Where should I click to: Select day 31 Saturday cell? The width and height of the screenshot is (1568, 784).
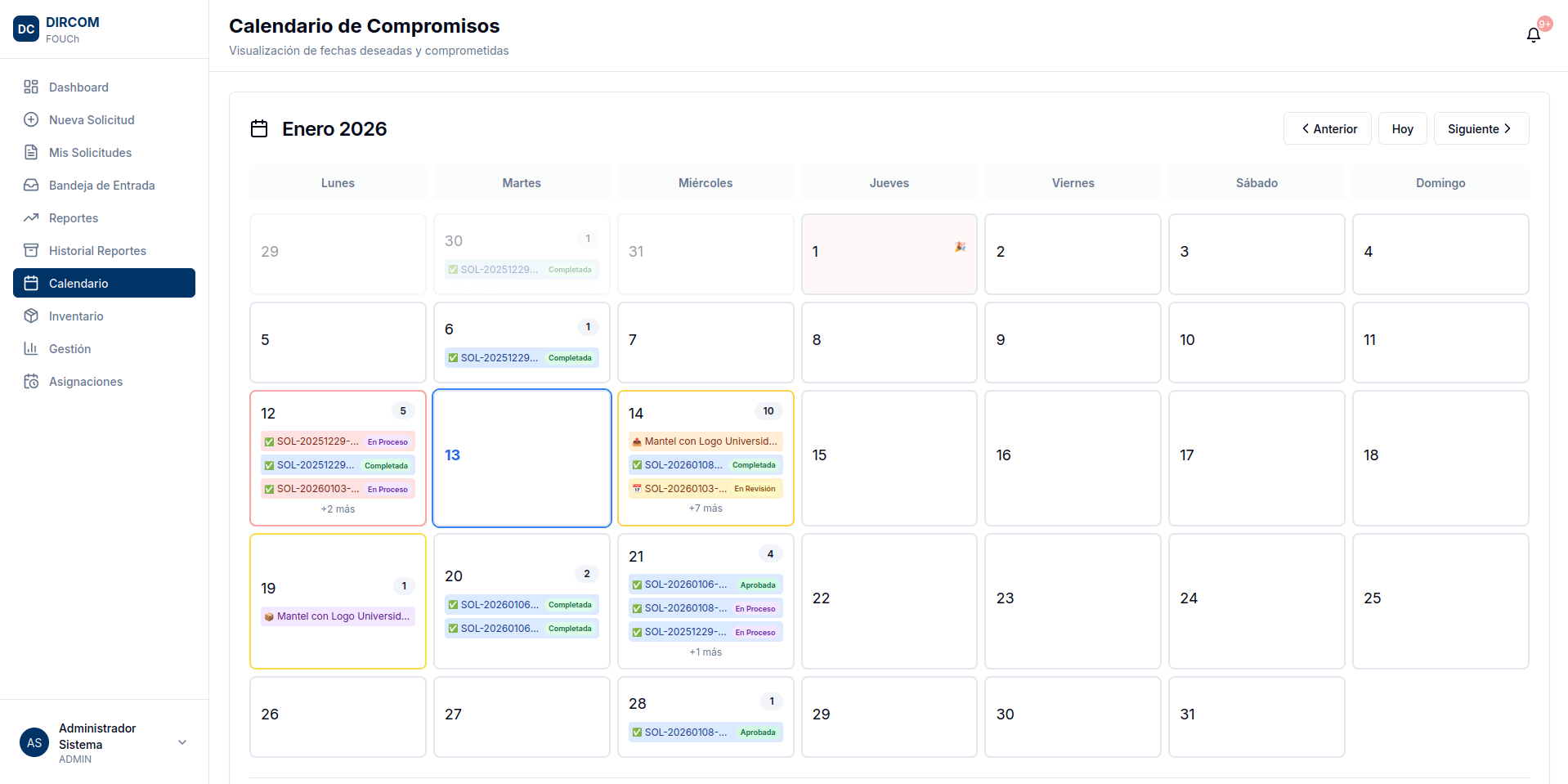pos(1257,717)
